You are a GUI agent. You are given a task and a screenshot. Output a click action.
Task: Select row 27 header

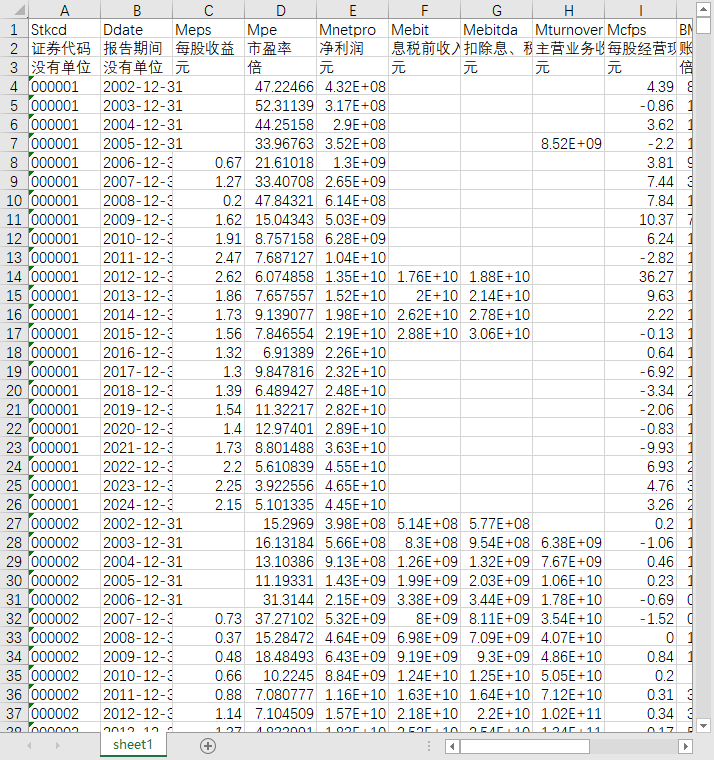(14, 524)
